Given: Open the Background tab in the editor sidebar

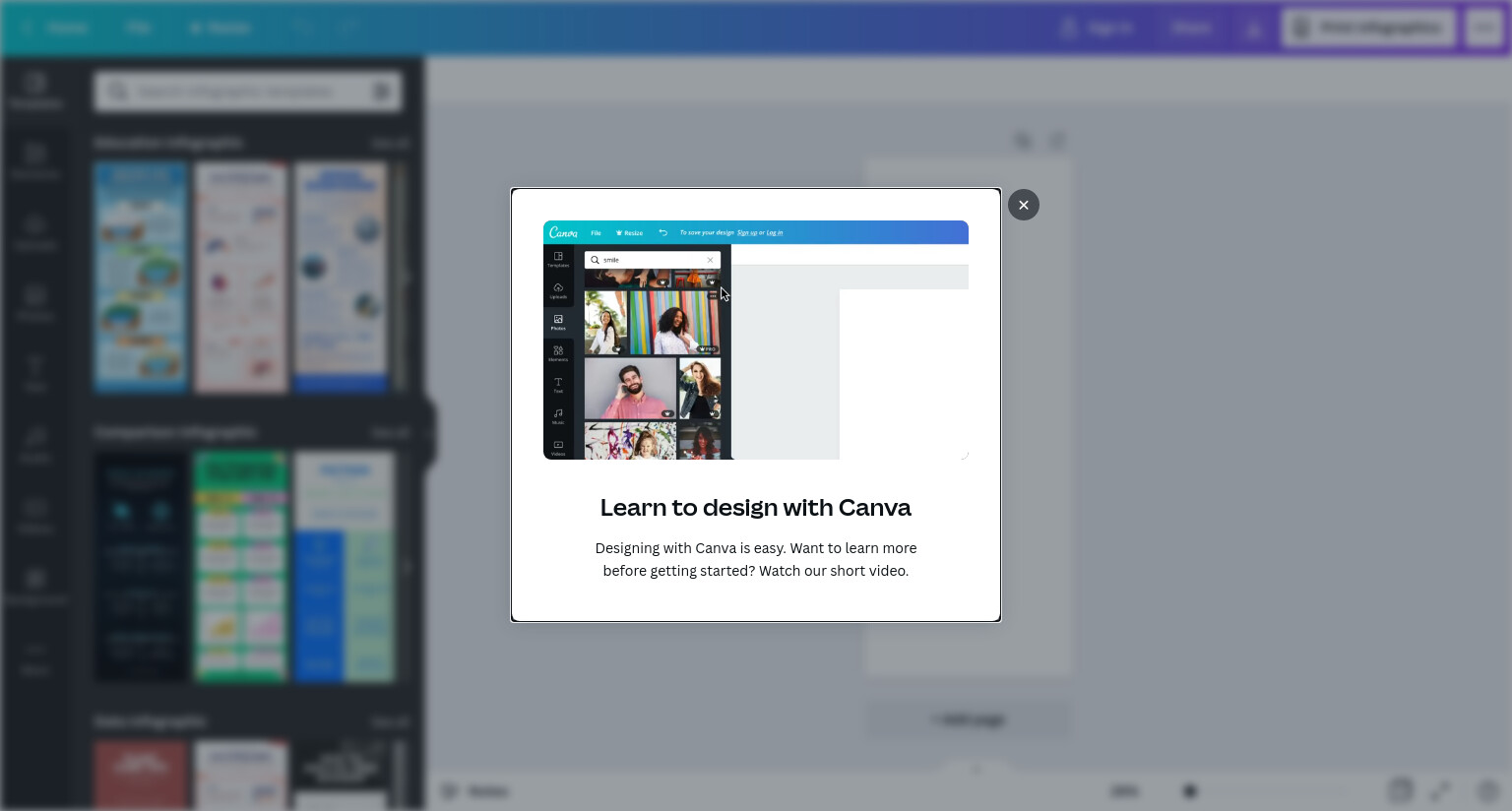Looking at the screenshot, I should [35, 586].
